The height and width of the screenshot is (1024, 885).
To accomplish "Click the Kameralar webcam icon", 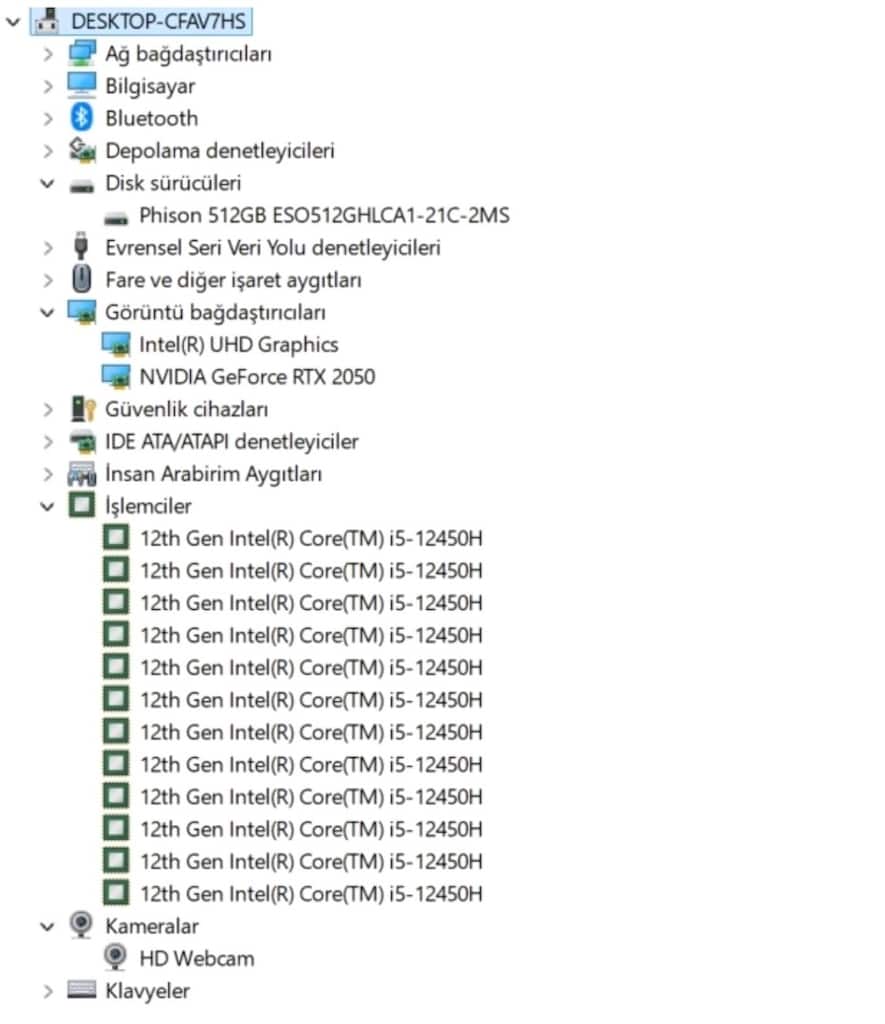I will point(81,925).
